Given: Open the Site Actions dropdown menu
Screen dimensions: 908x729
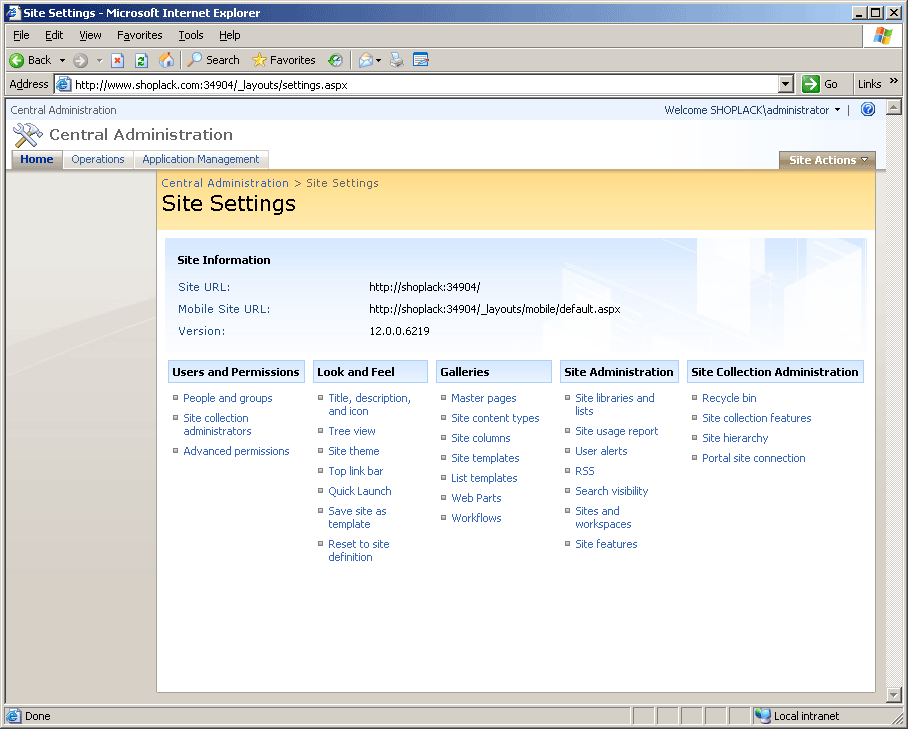Looking at the screenshot, I should pyautogui.click(x=828, y=160).
